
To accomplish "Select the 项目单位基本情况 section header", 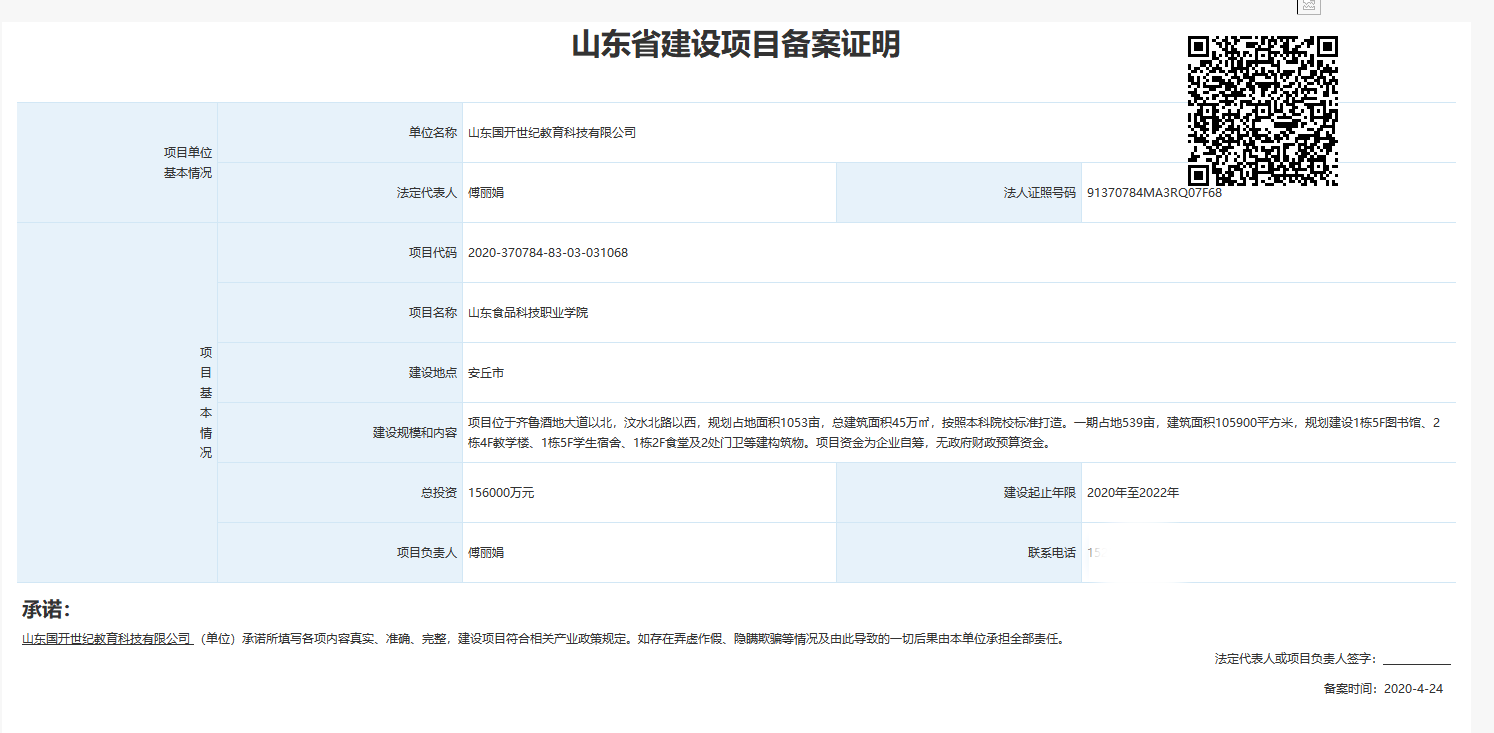I will pyautogui.click(x=188, y=162).
